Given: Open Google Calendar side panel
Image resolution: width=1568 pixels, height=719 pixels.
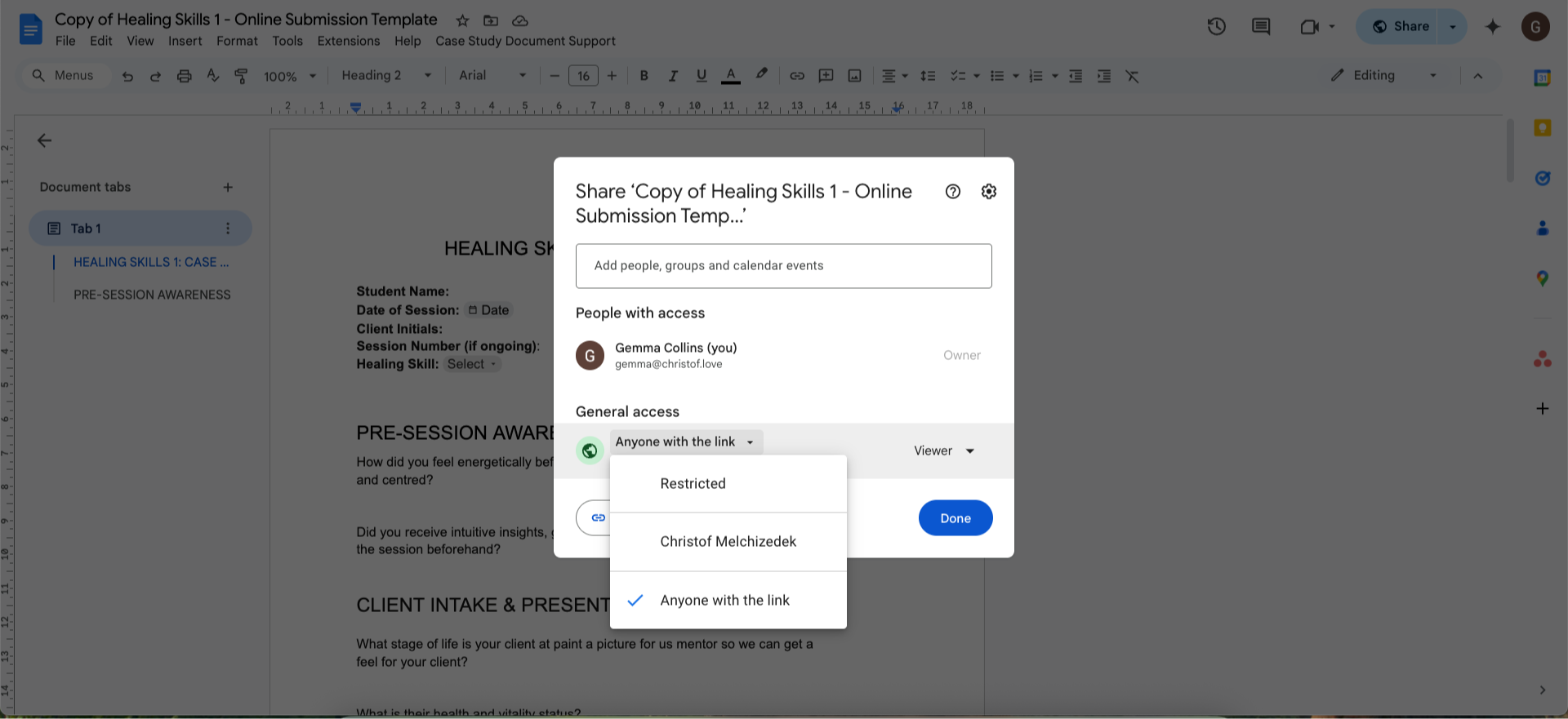Looking at the screenshot, I should point(1543,78).
